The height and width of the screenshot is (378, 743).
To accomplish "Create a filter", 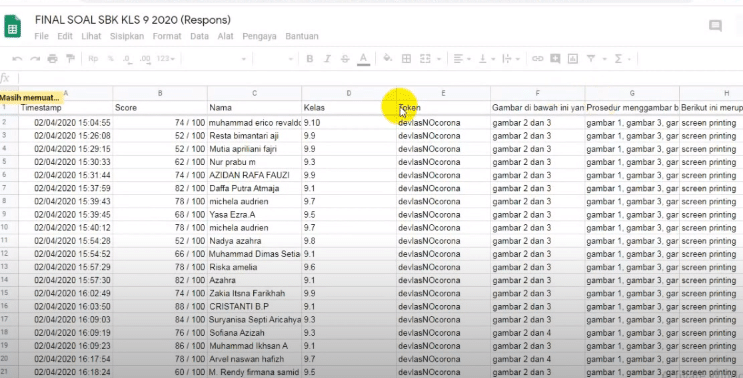I will pyautogui.click(x=591, y=59).
